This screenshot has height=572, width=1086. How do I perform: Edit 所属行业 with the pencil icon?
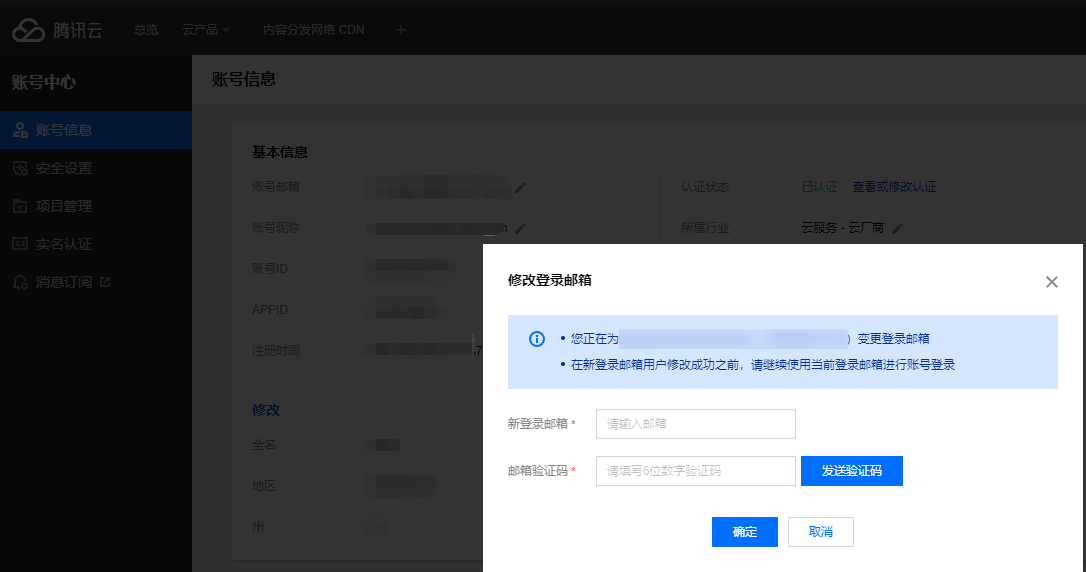click(x=897, y=228)
